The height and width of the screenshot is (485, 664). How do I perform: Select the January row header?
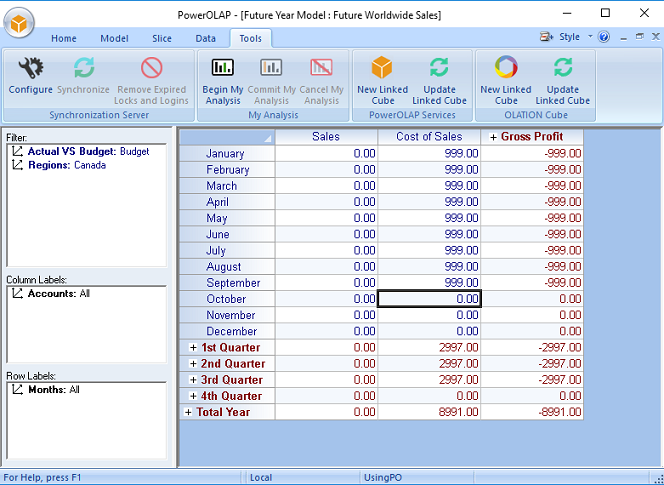227,153
